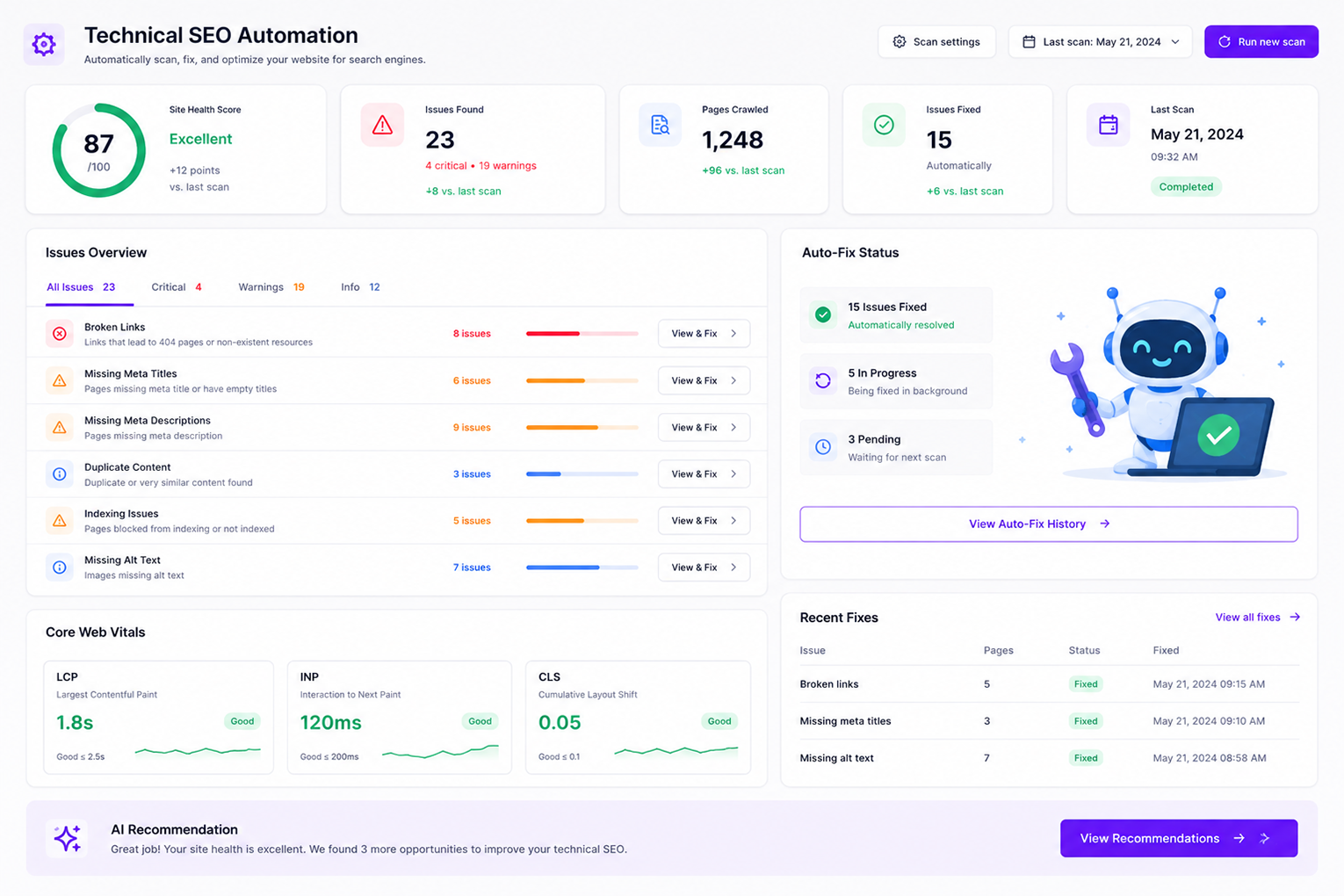
Task: Click the 3 Pending clock icon
Action: pos(823,446)
